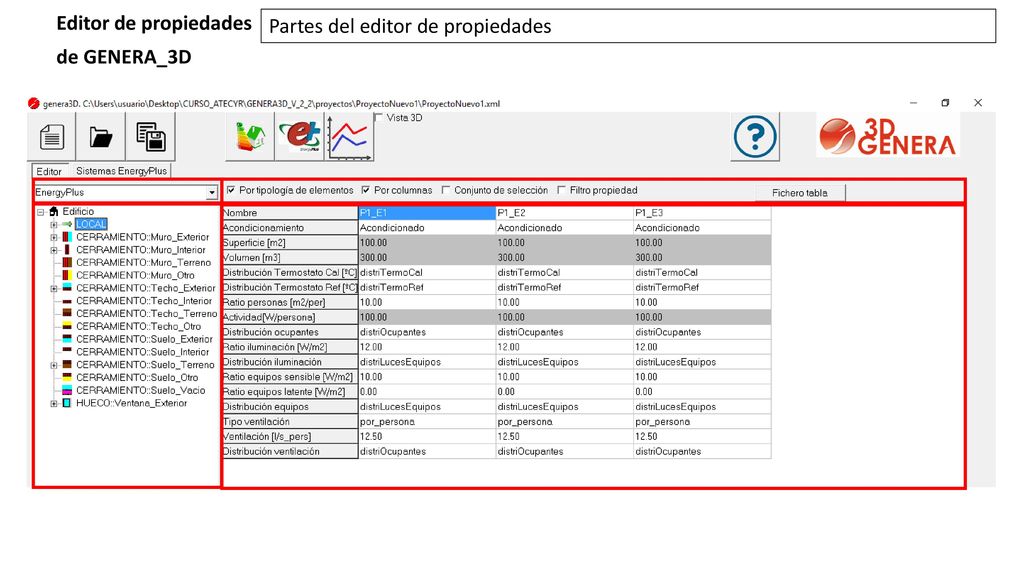Click the P1_E2 por_persona cell
Viewport: 1024px width, 576px height.
pos(564,421)
